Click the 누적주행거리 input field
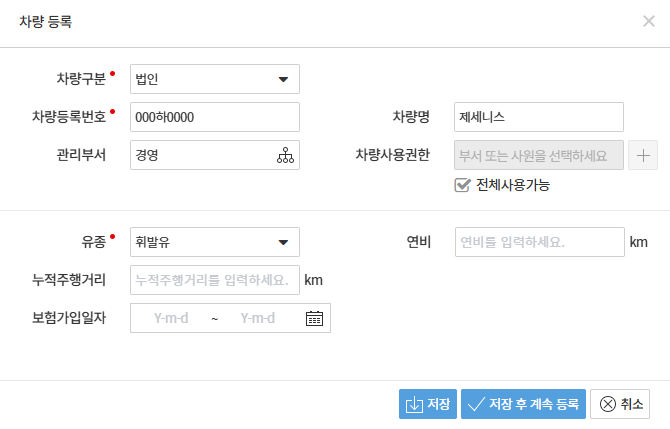Image resolution: width=670 pixels, height=429 pixels. (x=215, y=280)
